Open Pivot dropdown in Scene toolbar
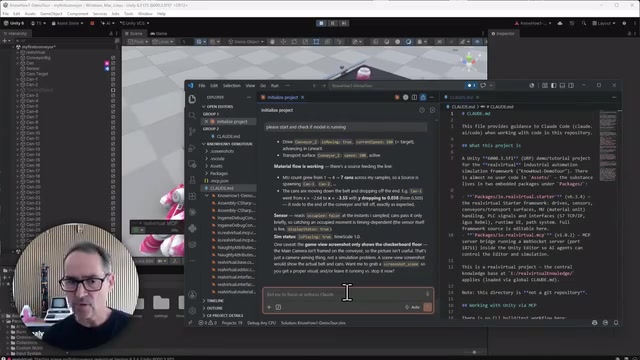 coord(138,42)
